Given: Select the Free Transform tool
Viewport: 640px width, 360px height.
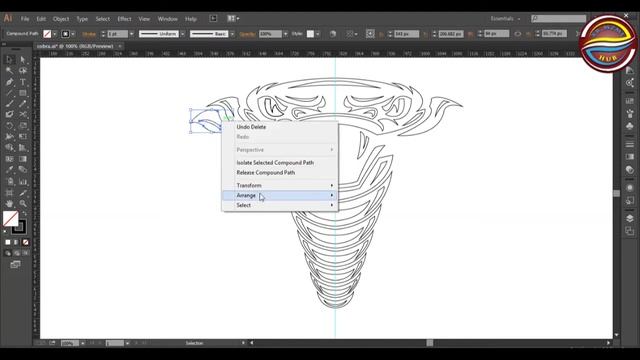Looking at the screenshot, I should coord(23,137).
